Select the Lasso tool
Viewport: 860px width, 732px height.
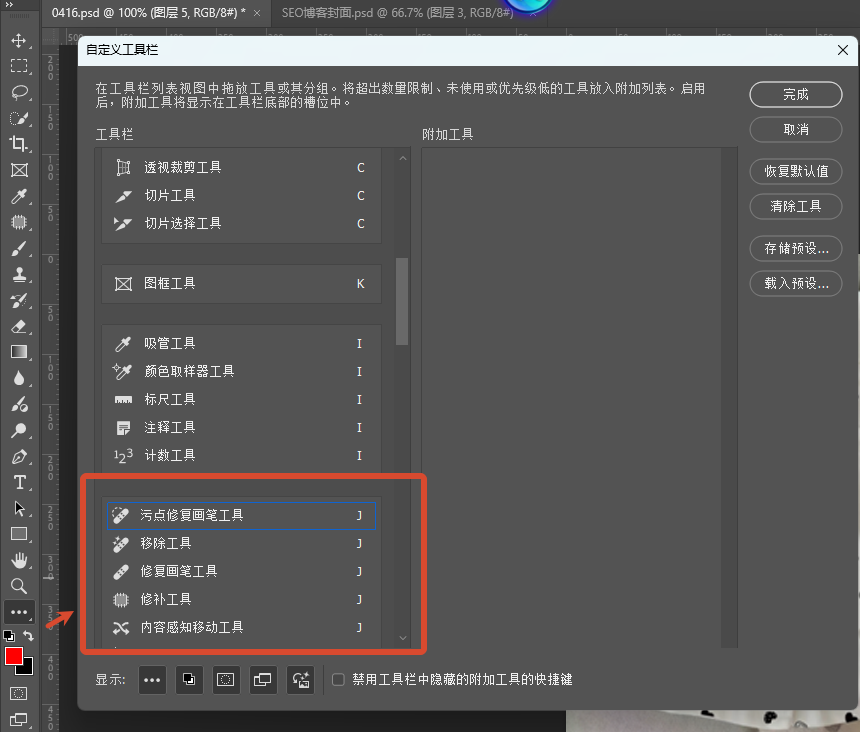18,93
